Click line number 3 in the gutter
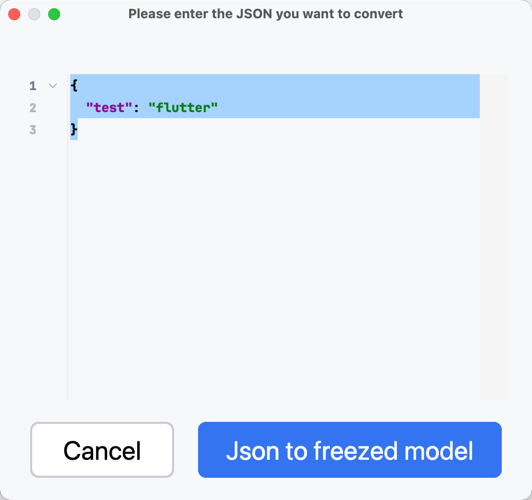Image resolution: width=532 pixels, height=500 pixels. (33, 130)
